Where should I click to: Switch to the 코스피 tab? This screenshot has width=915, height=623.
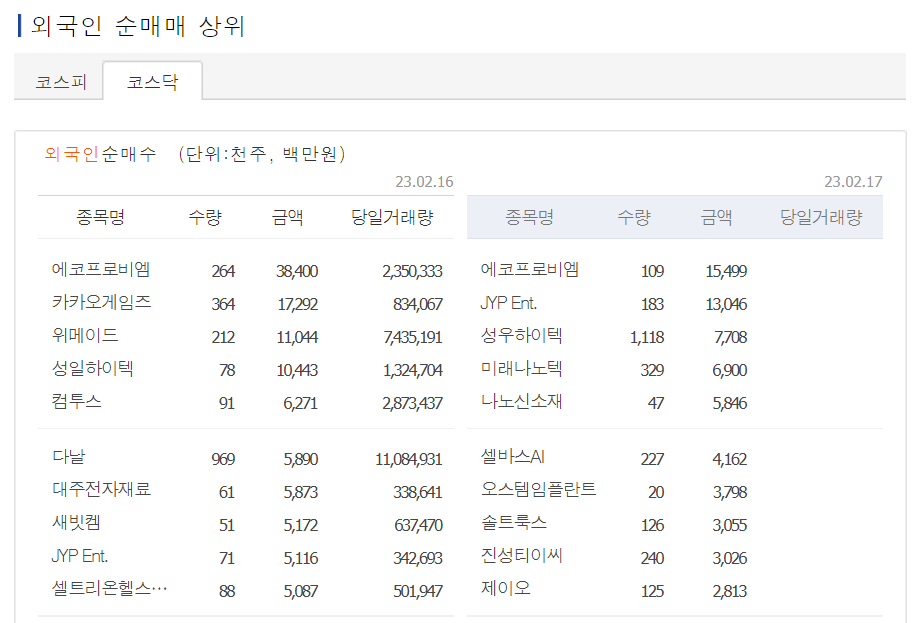tap(61, 82)
